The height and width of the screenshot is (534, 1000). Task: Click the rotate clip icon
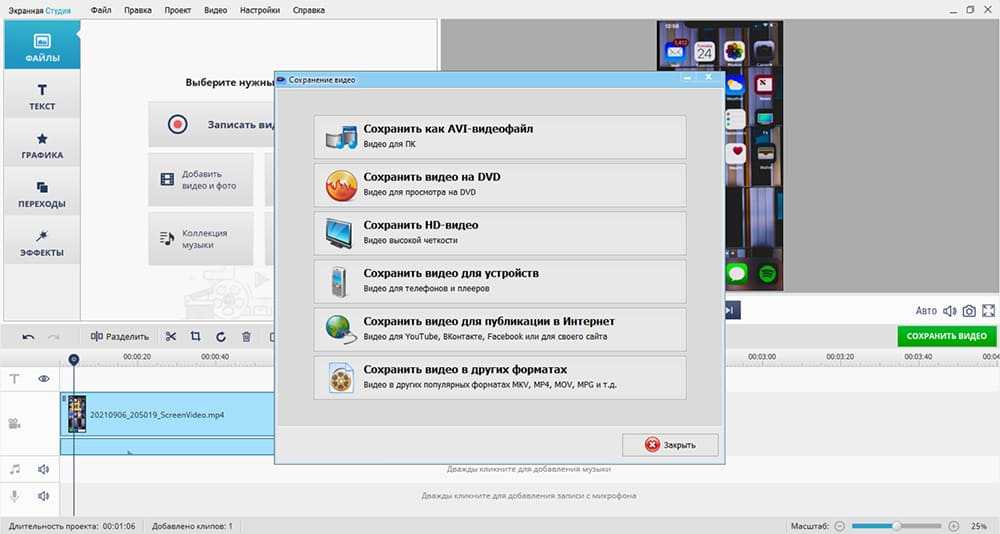(x=221, y=337)
